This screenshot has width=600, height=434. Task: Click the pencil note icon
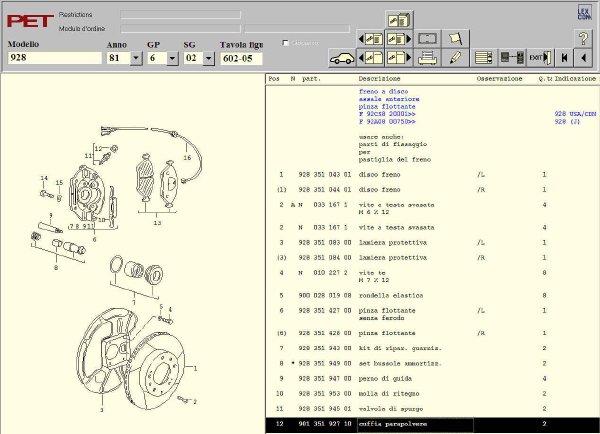pos(455,58)
